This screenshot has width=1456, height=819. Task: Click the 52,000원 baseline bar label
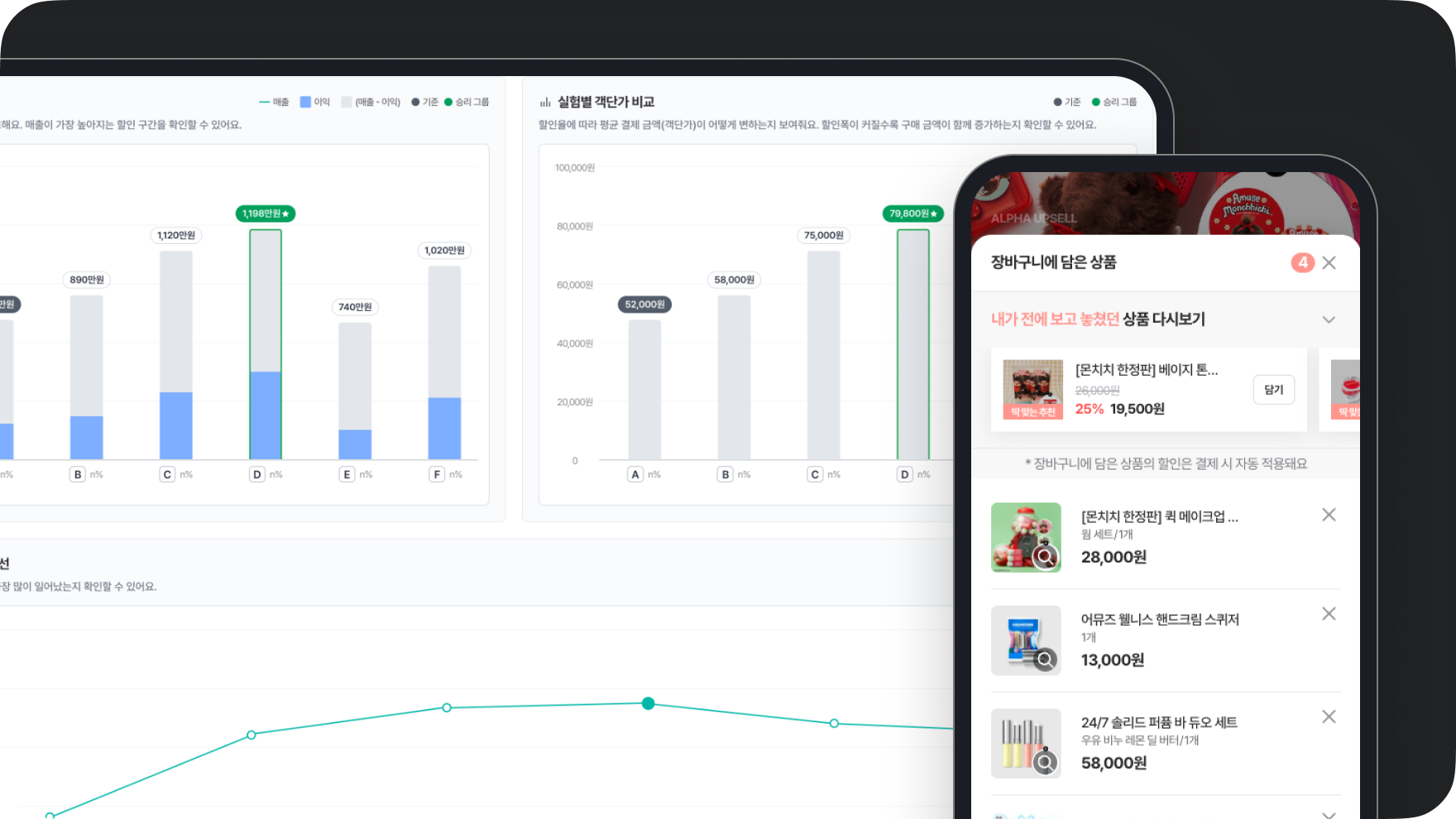pyautogui.click(x=645, y=304)
